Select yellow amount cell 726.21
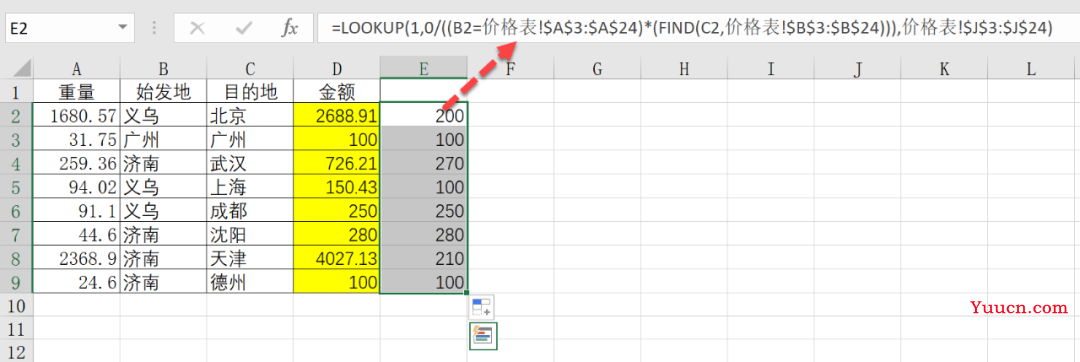 click(x=337, y=163)
